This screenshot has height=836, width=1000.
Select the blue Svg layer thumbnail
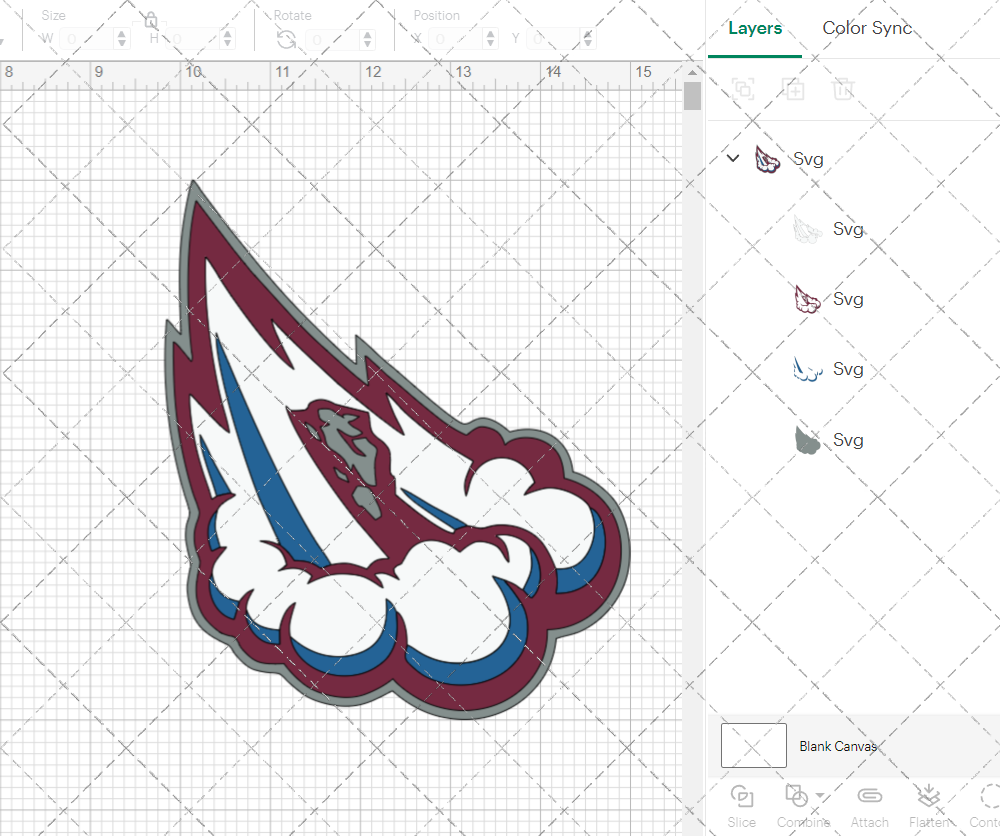(x=807, y=369)
